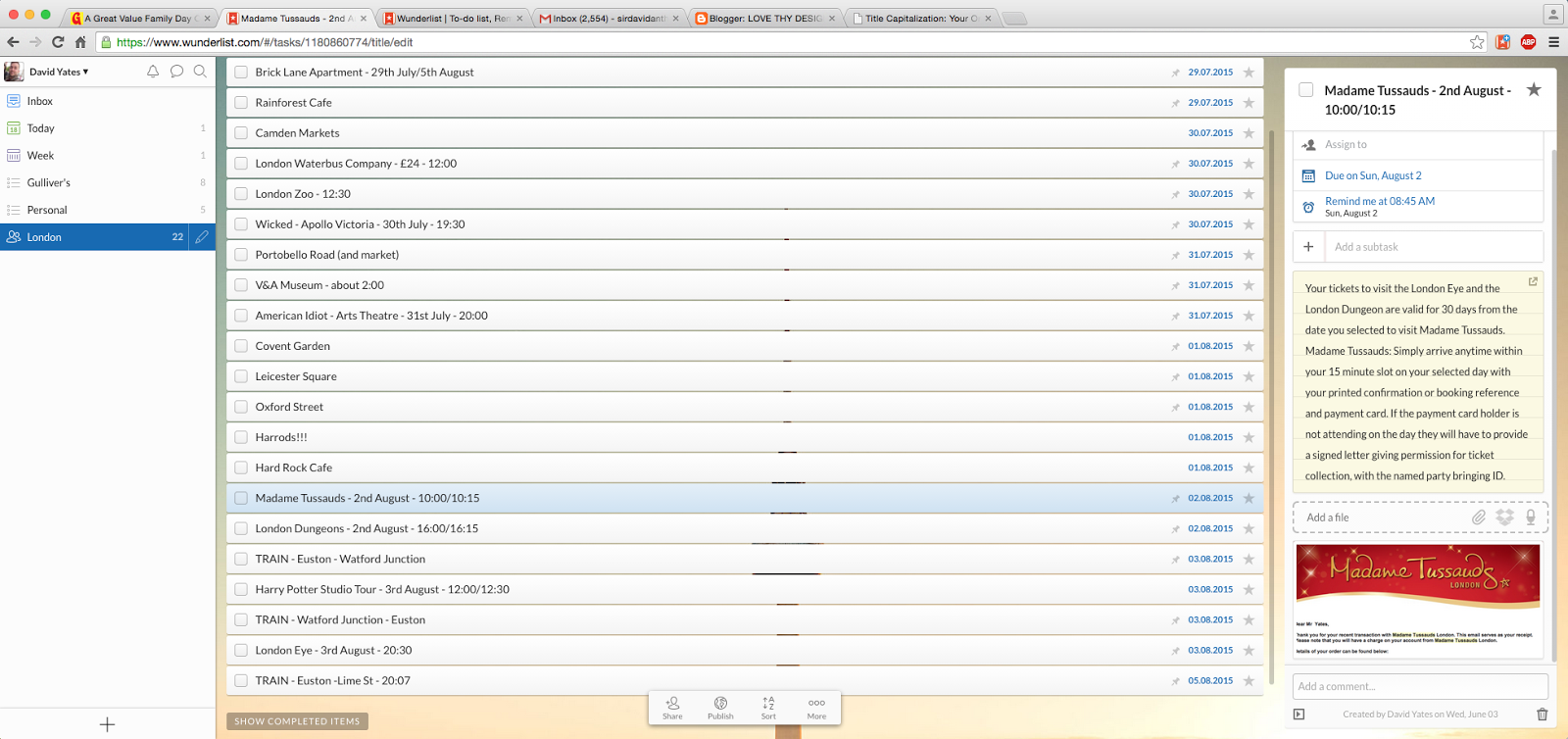Screen dimensions: 1568x739
Task: Click Due on Sun, August 2 link
Action: point(1373,175)
